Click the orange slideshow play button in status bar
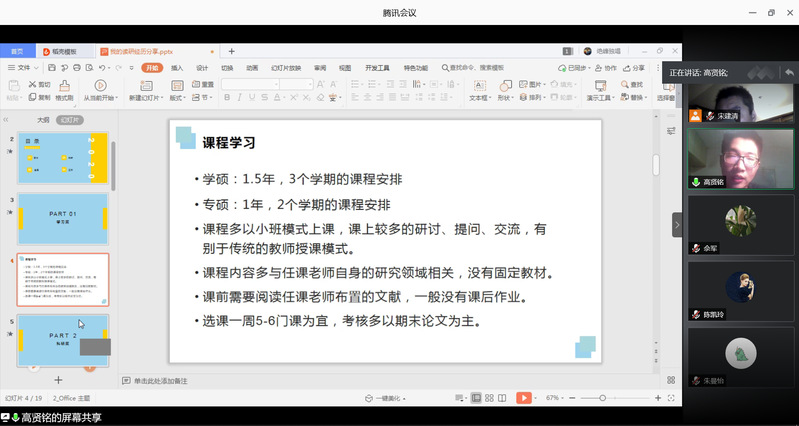 tap(524, 398)
